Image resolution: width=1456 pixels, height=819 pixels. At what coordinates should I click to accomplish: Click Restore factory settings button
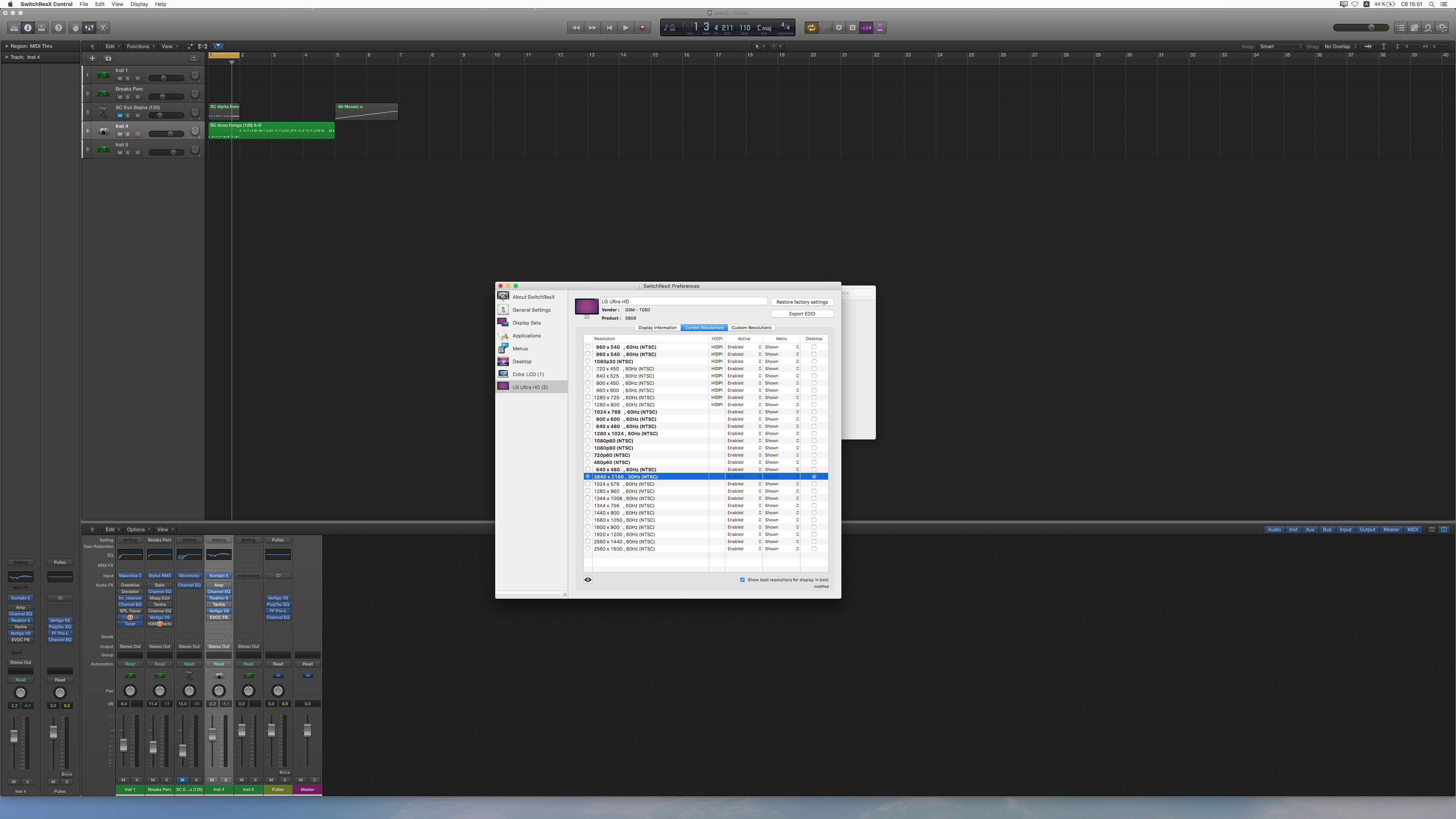802,302
